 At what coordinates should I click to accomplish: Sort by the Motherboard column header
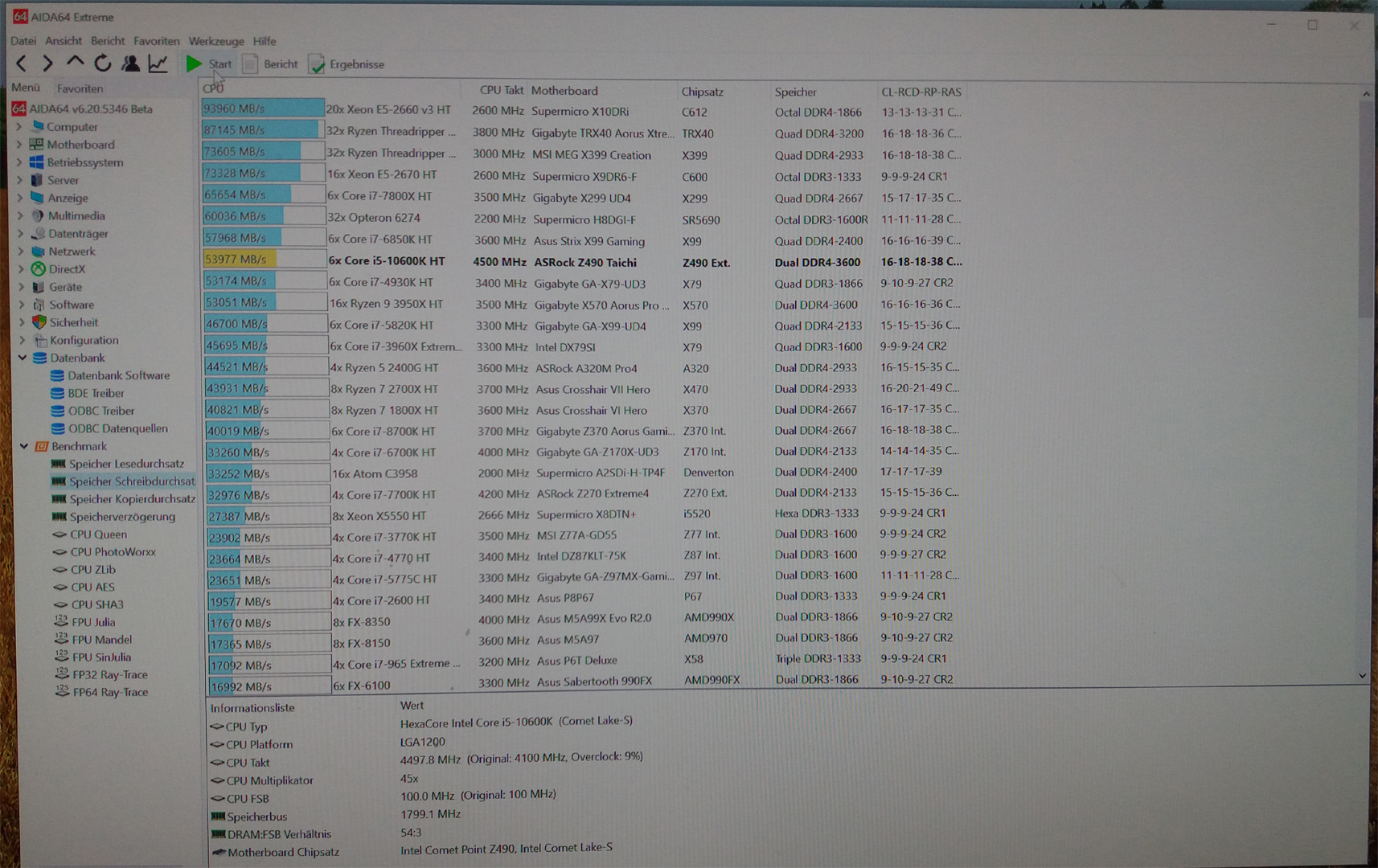pos(564,91)
